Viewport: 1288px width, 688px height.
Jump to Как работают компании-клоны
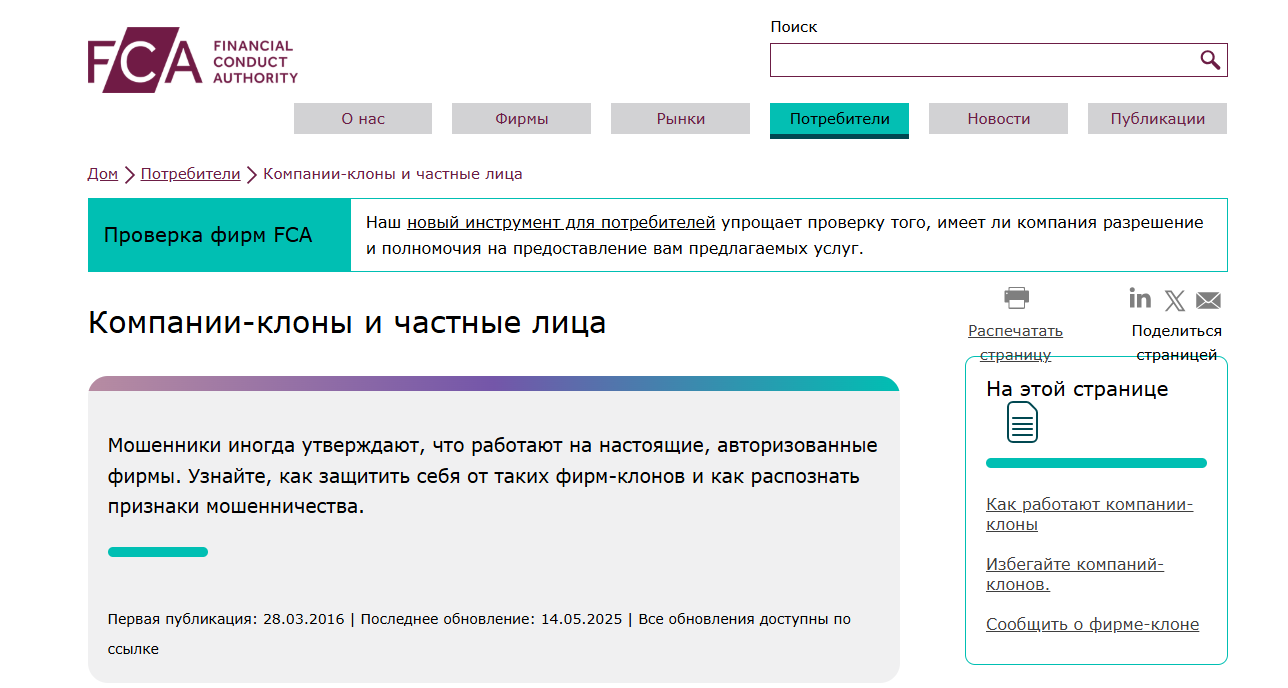(x=1089, y=514)
